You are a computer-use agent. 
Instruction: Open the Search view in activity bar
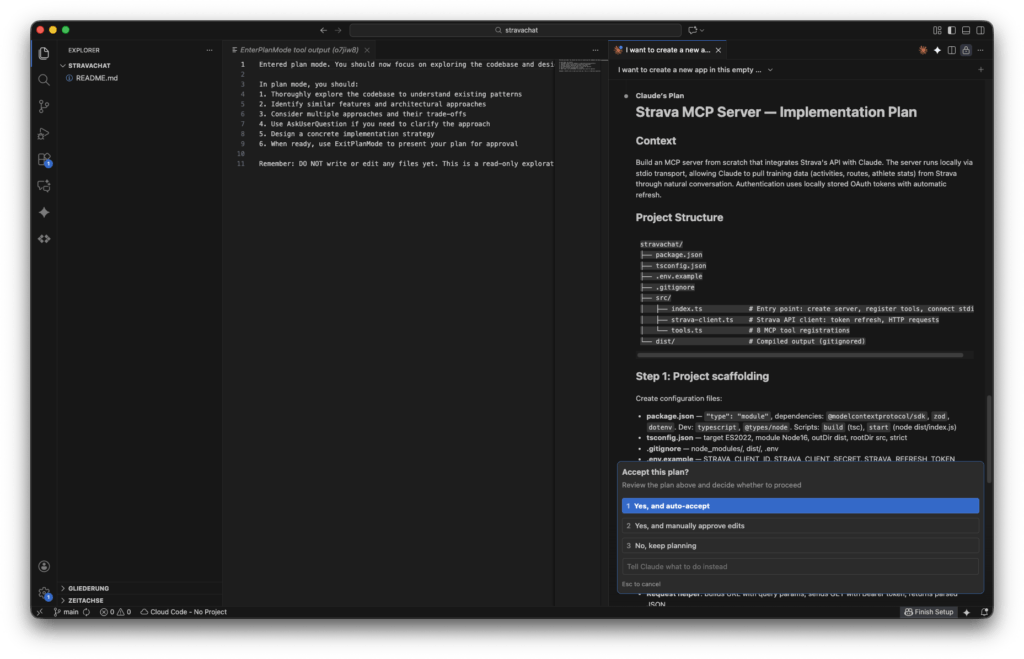44,80
